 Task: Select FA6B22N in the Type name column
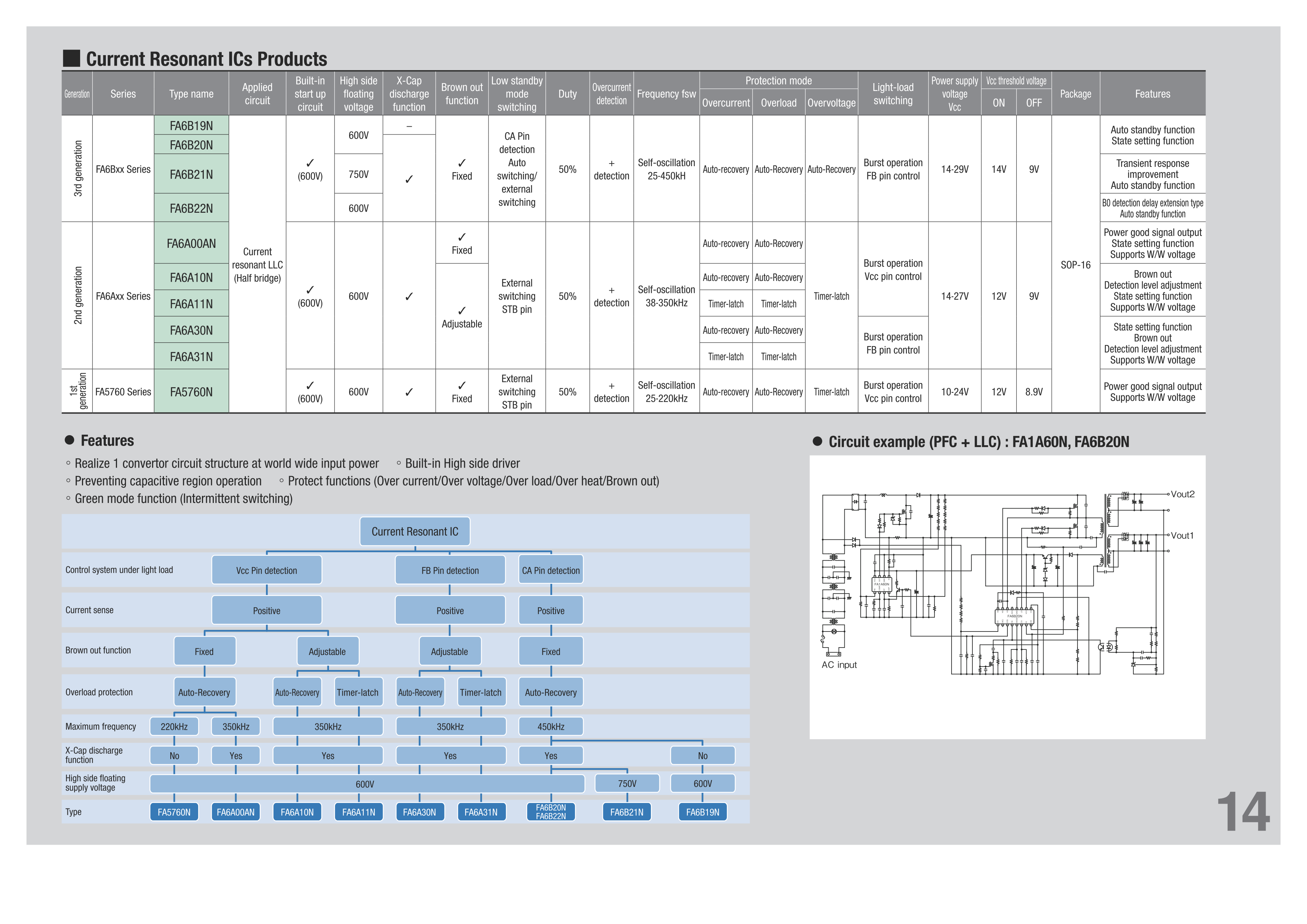191,208
